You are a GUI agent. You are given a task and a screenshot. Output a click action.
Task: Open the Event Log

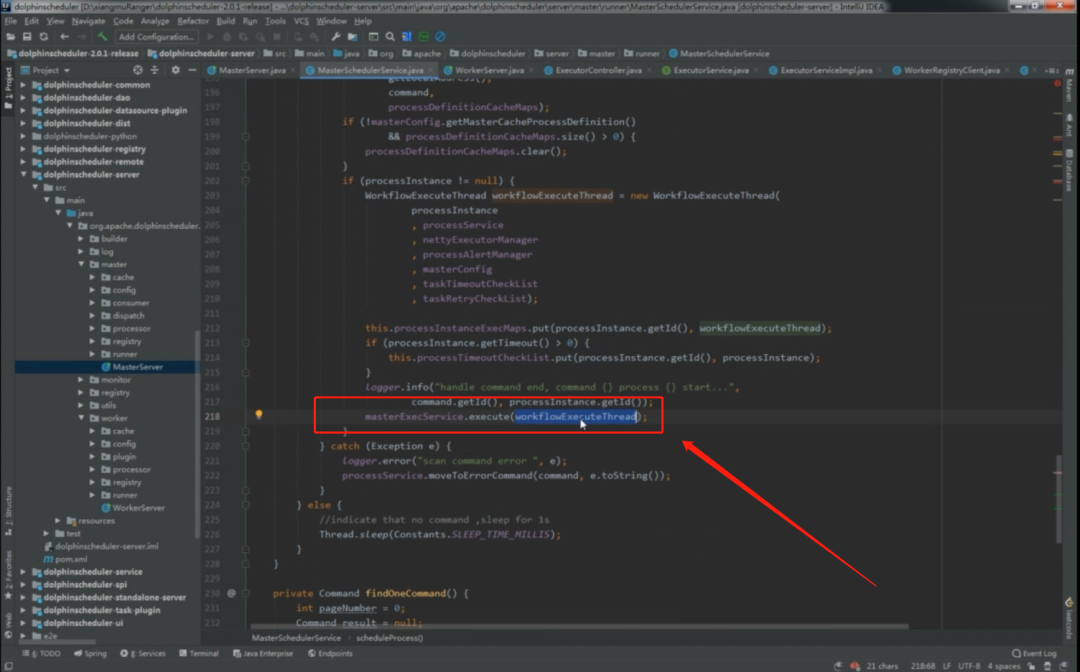pyautogui.click(x=1034, y=653)
